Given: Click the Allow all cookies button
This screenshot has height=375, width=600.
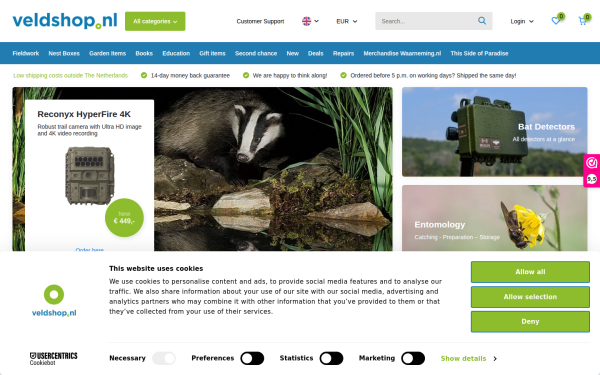Looking at the screenshot, I should click(530, 272).
